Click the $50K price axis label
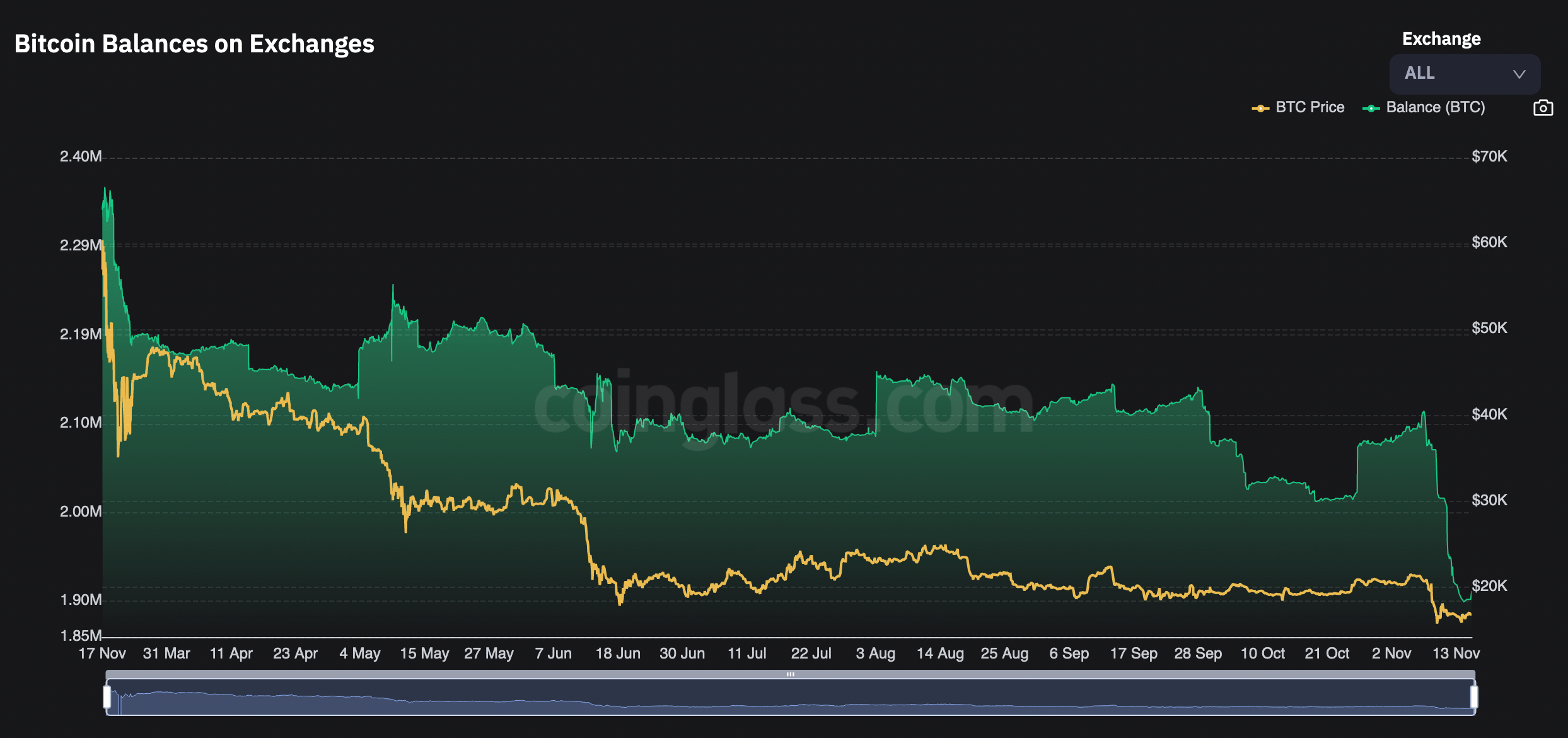 pos(1489,328)
